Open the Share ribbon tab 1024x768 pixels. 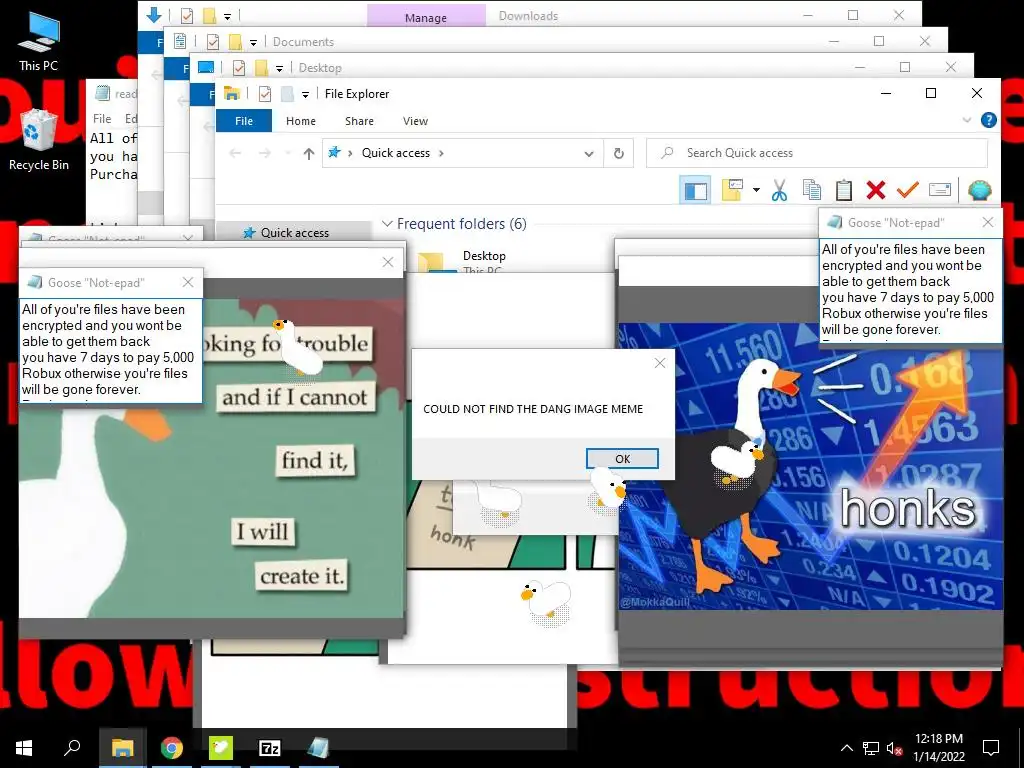359,121
